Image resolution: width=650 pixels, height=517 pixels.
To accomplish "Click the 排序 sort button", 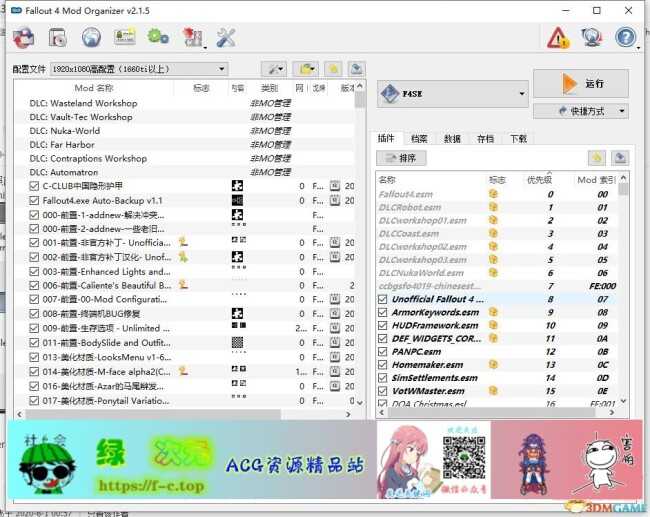I will 402,158.
